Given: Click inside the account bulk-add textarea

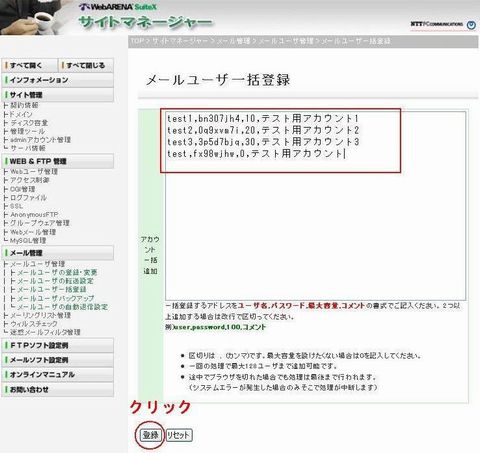Looking at the screenshot, I should click(x=315, y=206).
